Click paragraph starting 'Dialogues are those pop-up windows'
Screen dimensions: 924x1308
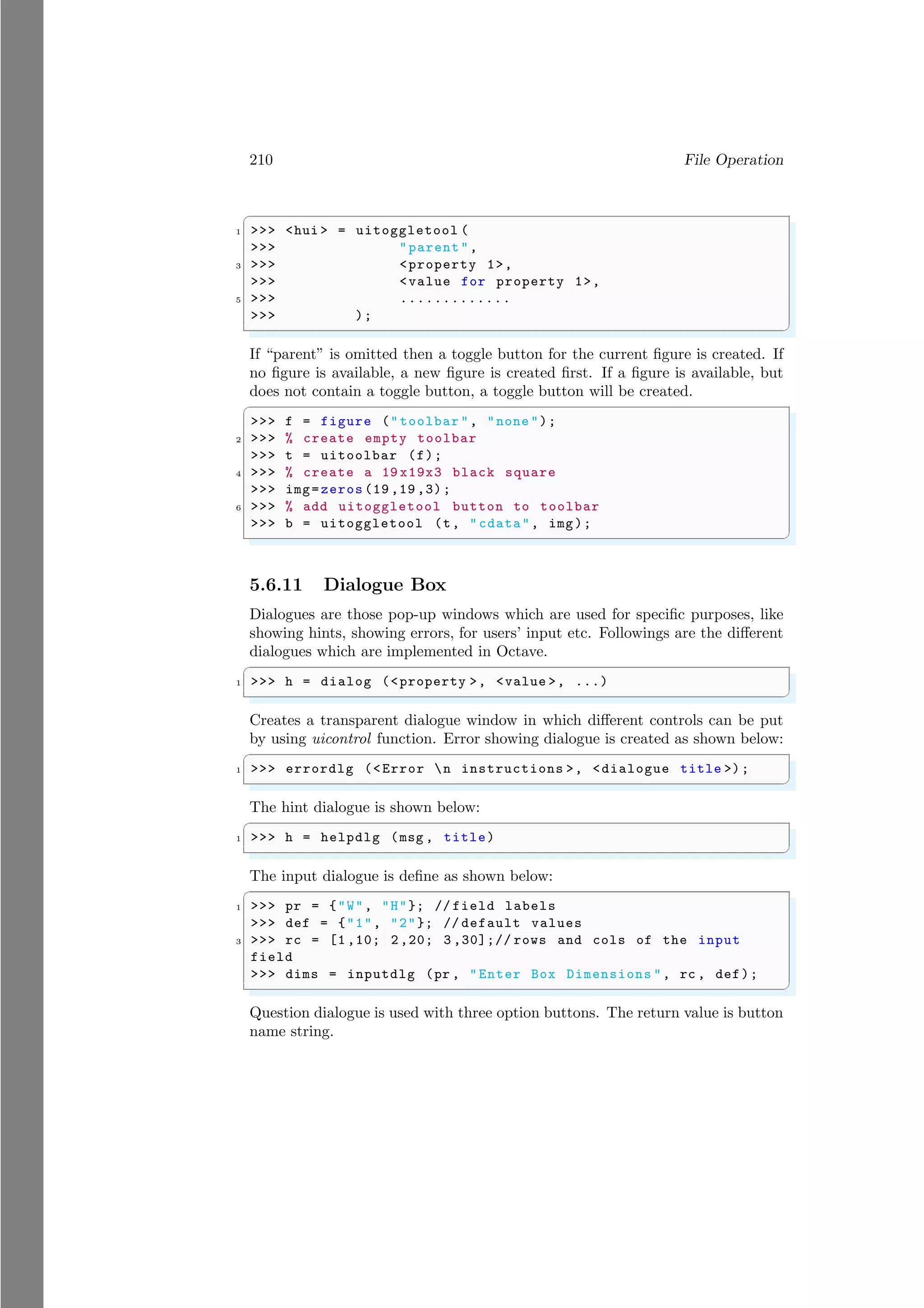click(x=517, y=634)
